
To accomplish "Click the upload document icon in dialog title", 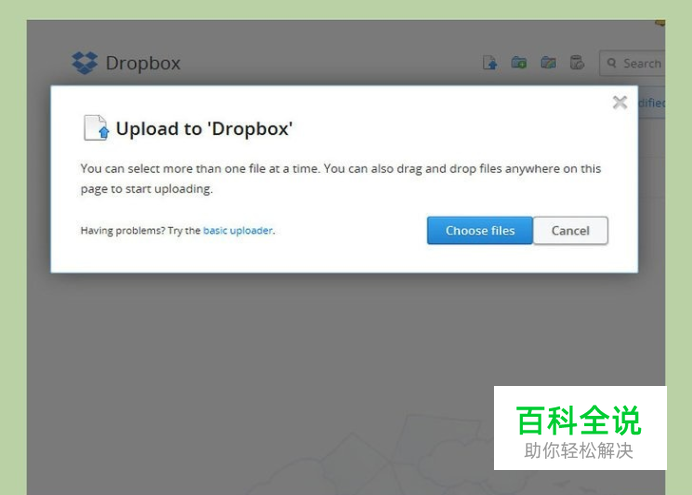I will (96, 128).
